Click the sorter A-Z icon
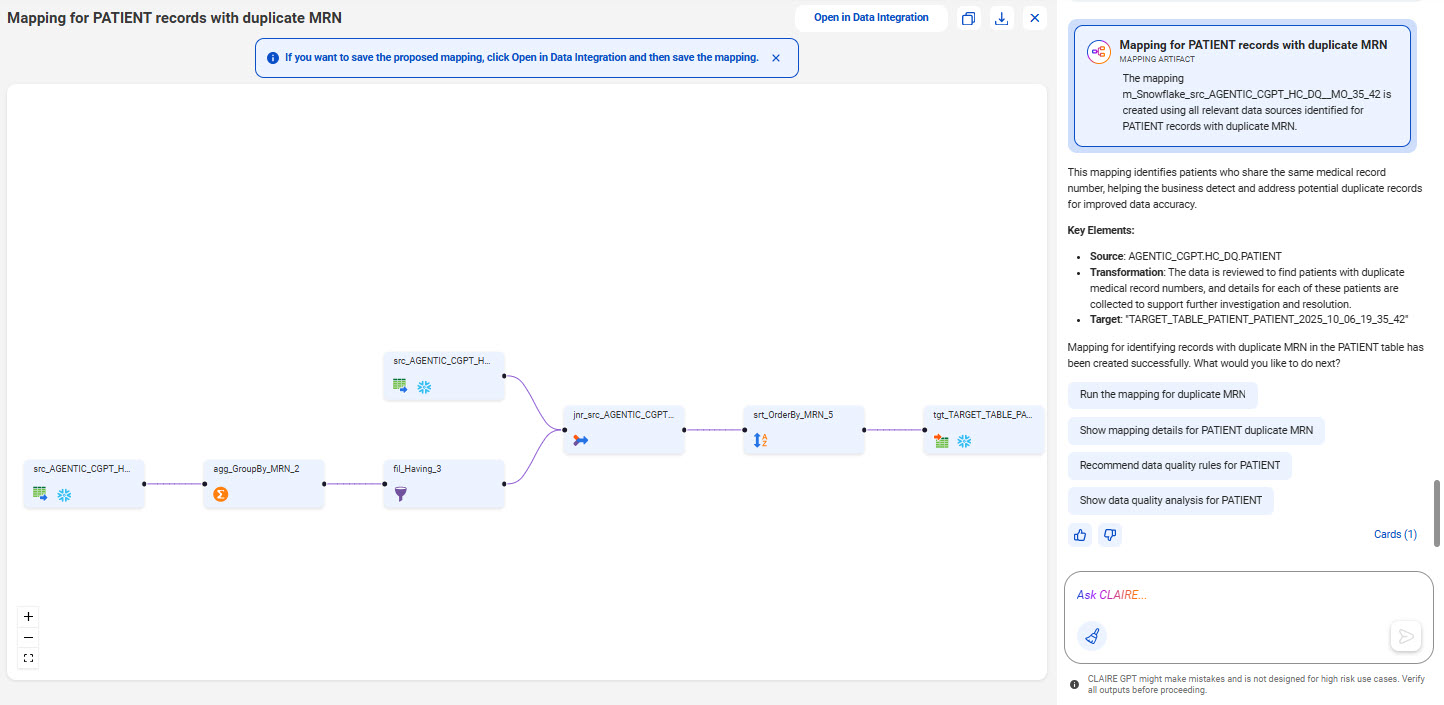The image size is (1444, 705). (x=760, y=440)
